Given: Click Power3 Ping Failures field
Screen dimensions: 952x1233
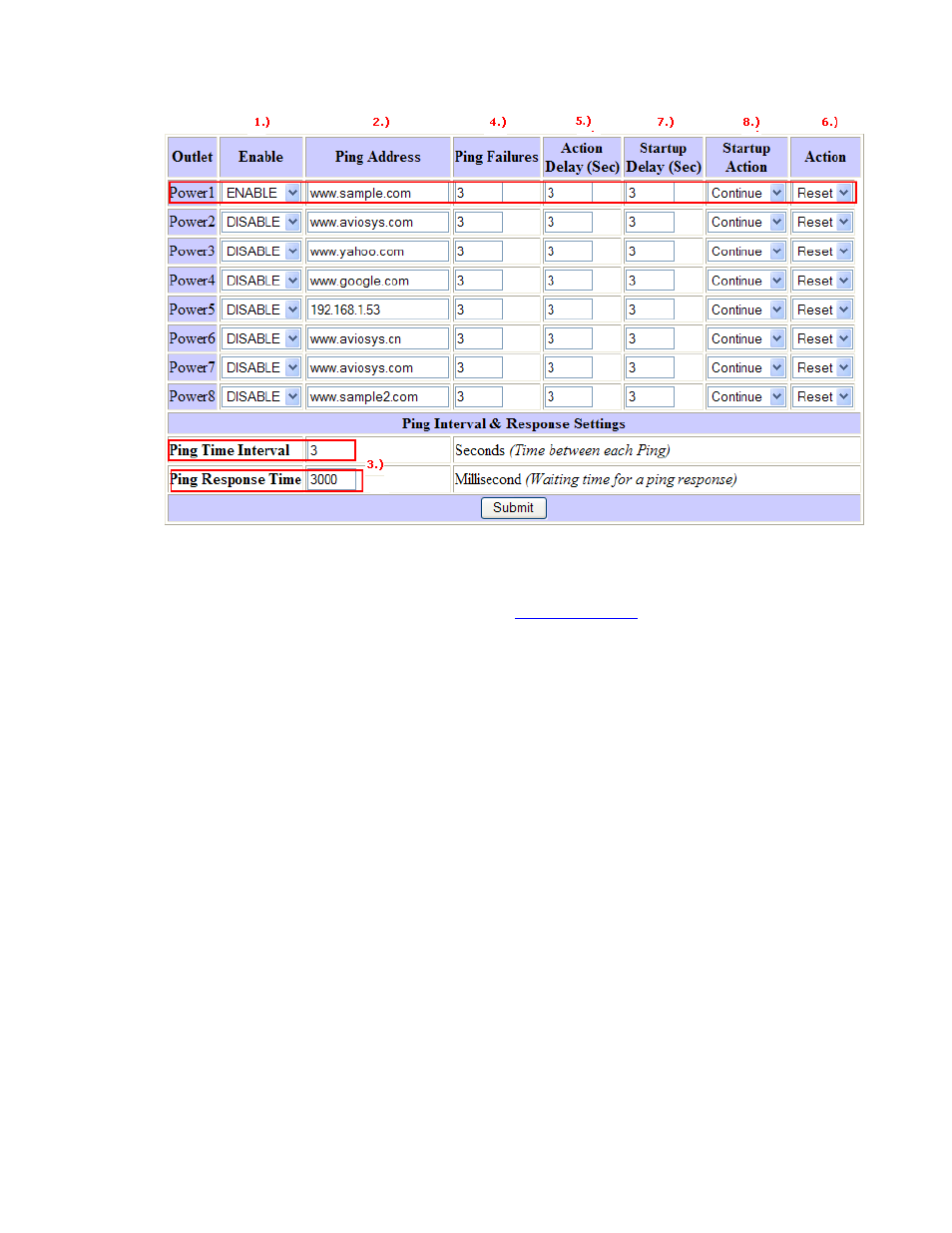Looking at the screenshot, I should coord(479,252).
